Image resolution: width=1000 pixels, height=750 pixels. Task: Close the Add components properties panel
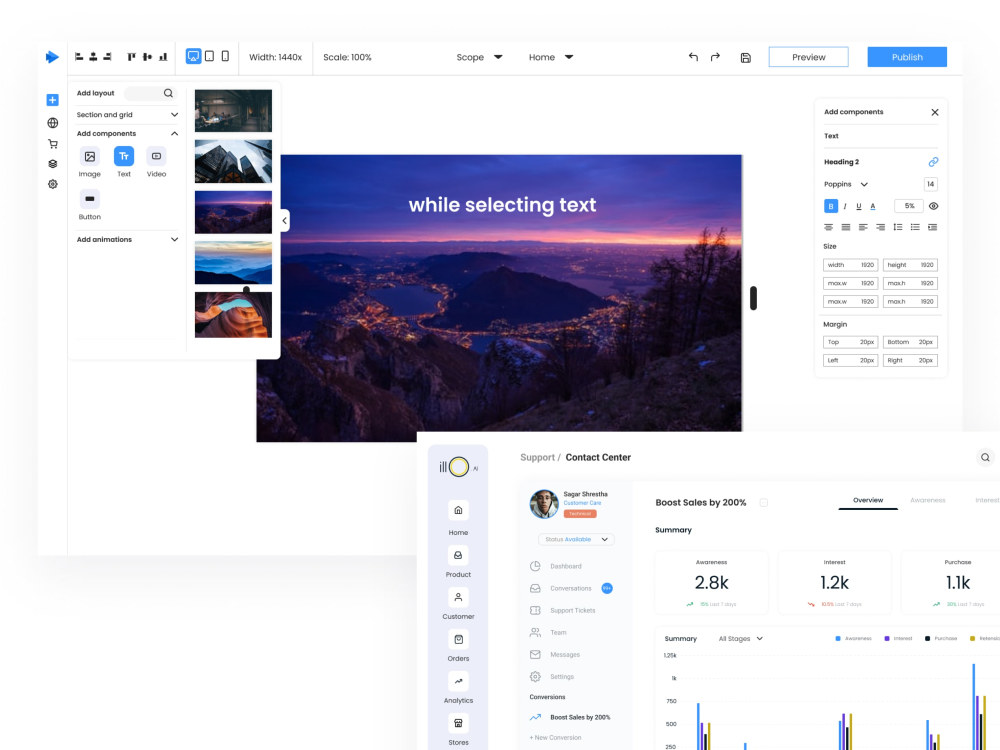pos(934,112)
